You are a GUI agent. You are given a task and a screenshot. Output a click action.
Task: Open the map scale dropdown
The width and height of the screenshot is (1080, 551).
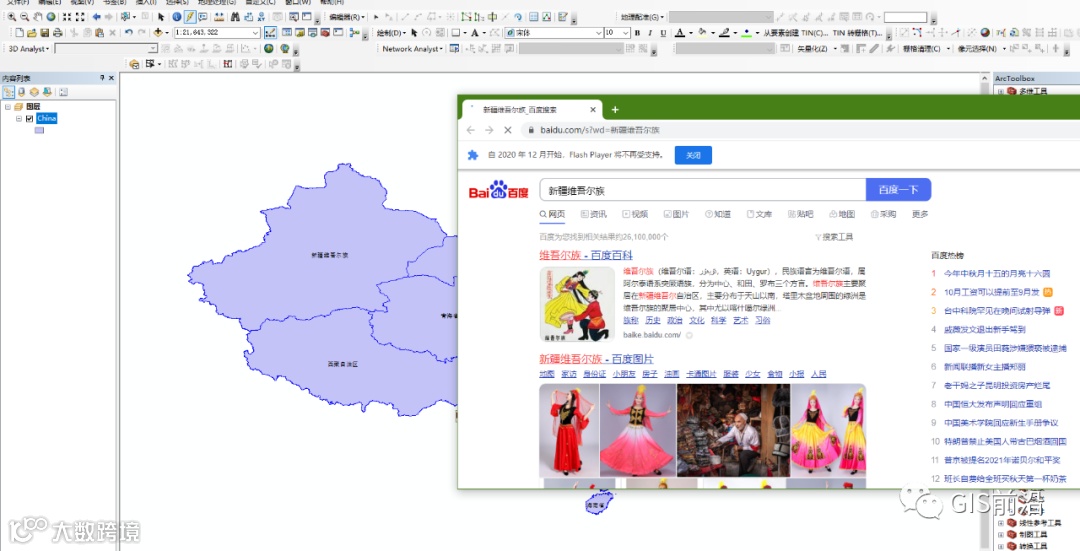[256, 32]
